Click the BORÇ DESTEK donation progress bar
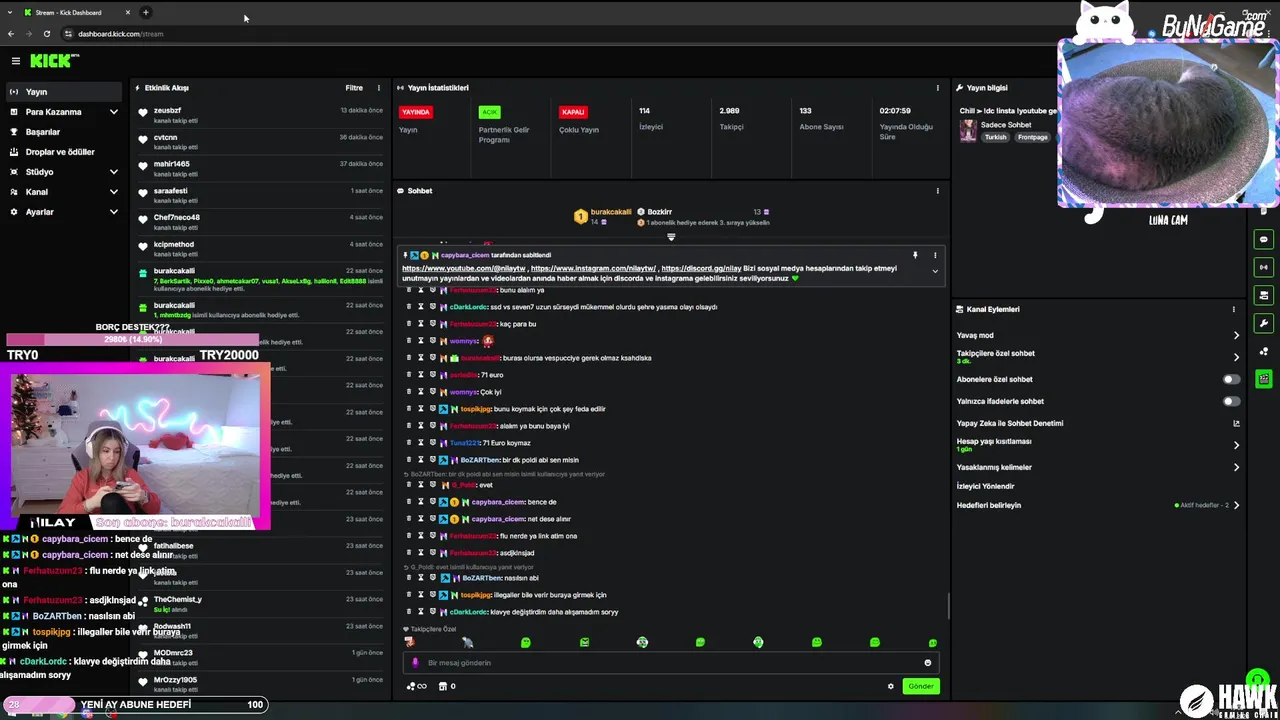The image size is (1280, 720). pyautogui.click(x=133, y=340)
